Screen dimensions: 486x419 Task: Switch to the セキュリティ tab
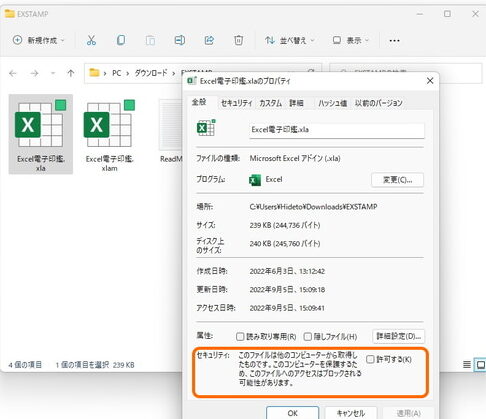click(x=236, y=103)
